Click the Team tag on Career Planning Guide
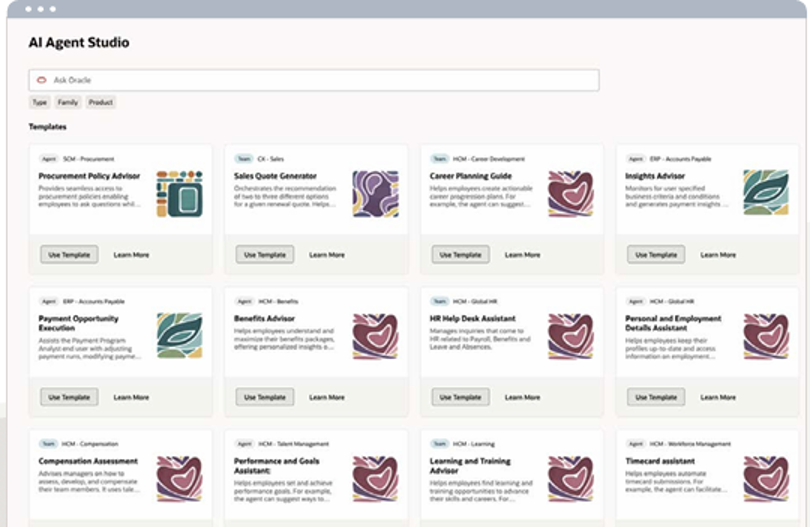 (440, 159)
